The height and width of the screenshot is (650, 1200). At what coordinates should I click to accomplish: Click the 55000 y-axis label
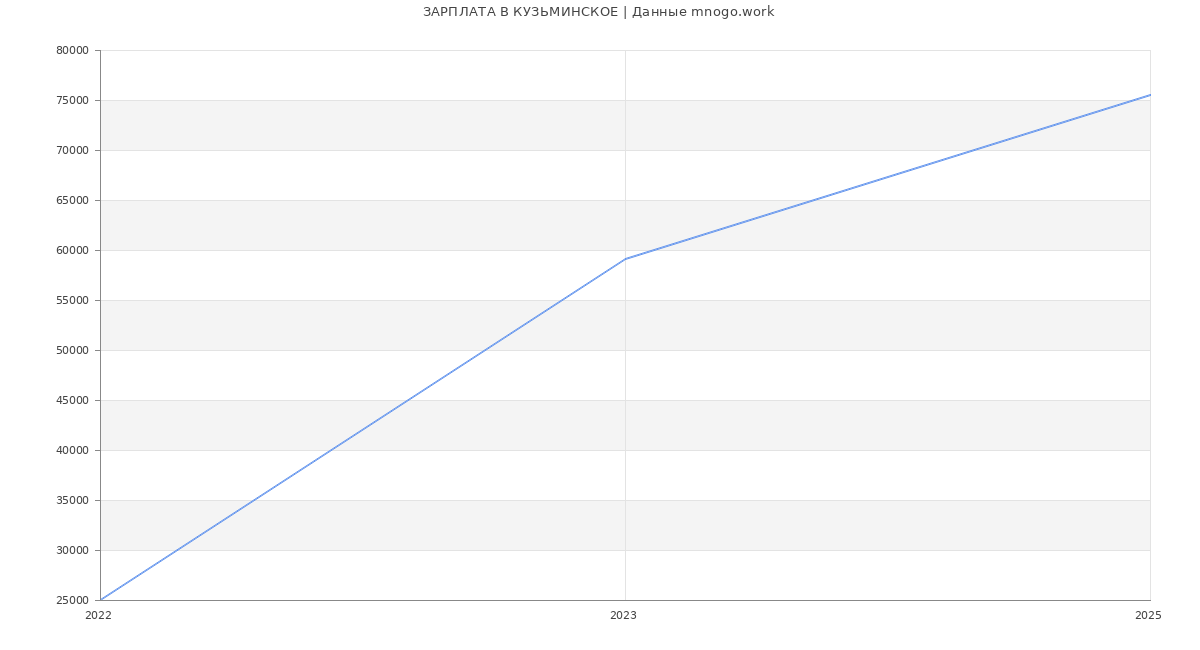(x=72, y=300)
